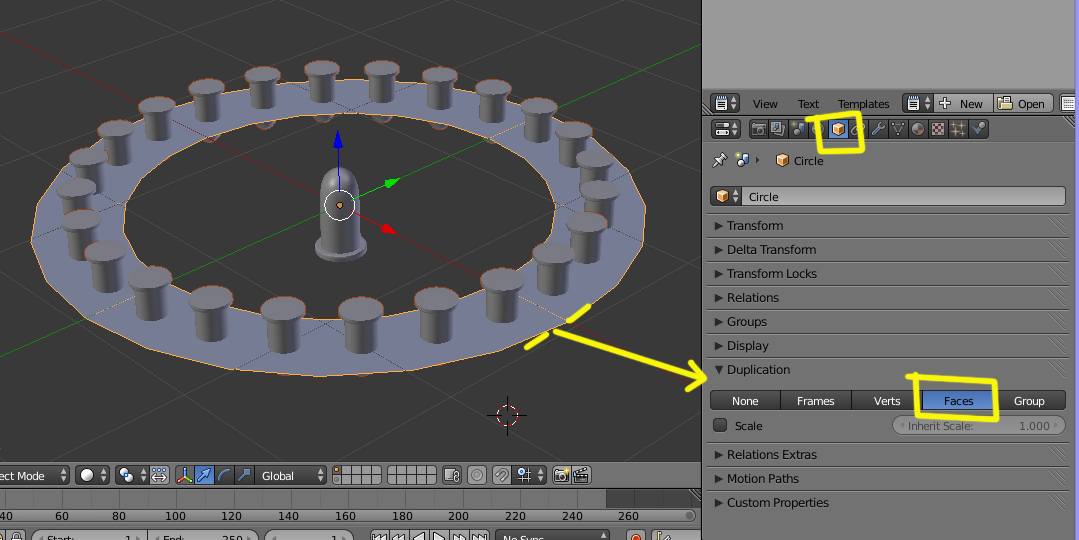Select Faces duplication type
Screen dimensions: 1079x540
click(x=958, y=400)
